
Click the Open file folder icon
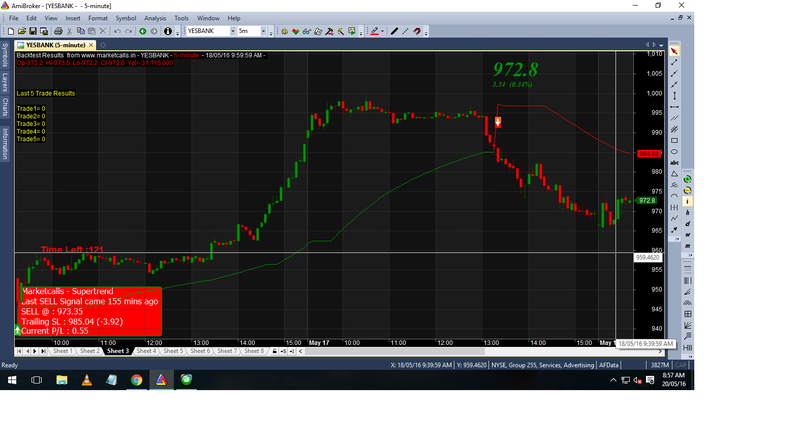click(22, 31)
